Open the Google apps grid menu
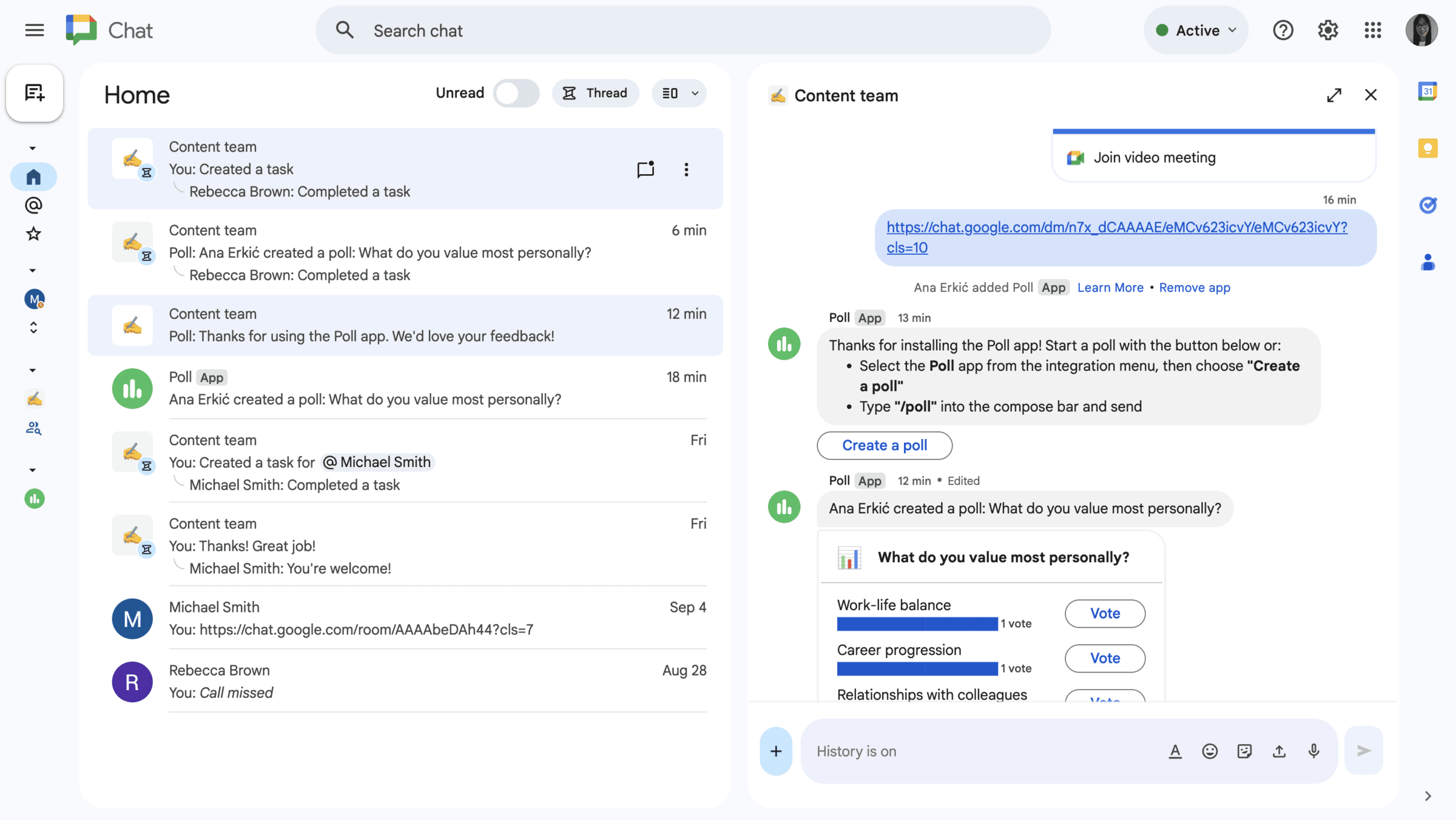 point(1373,30)
